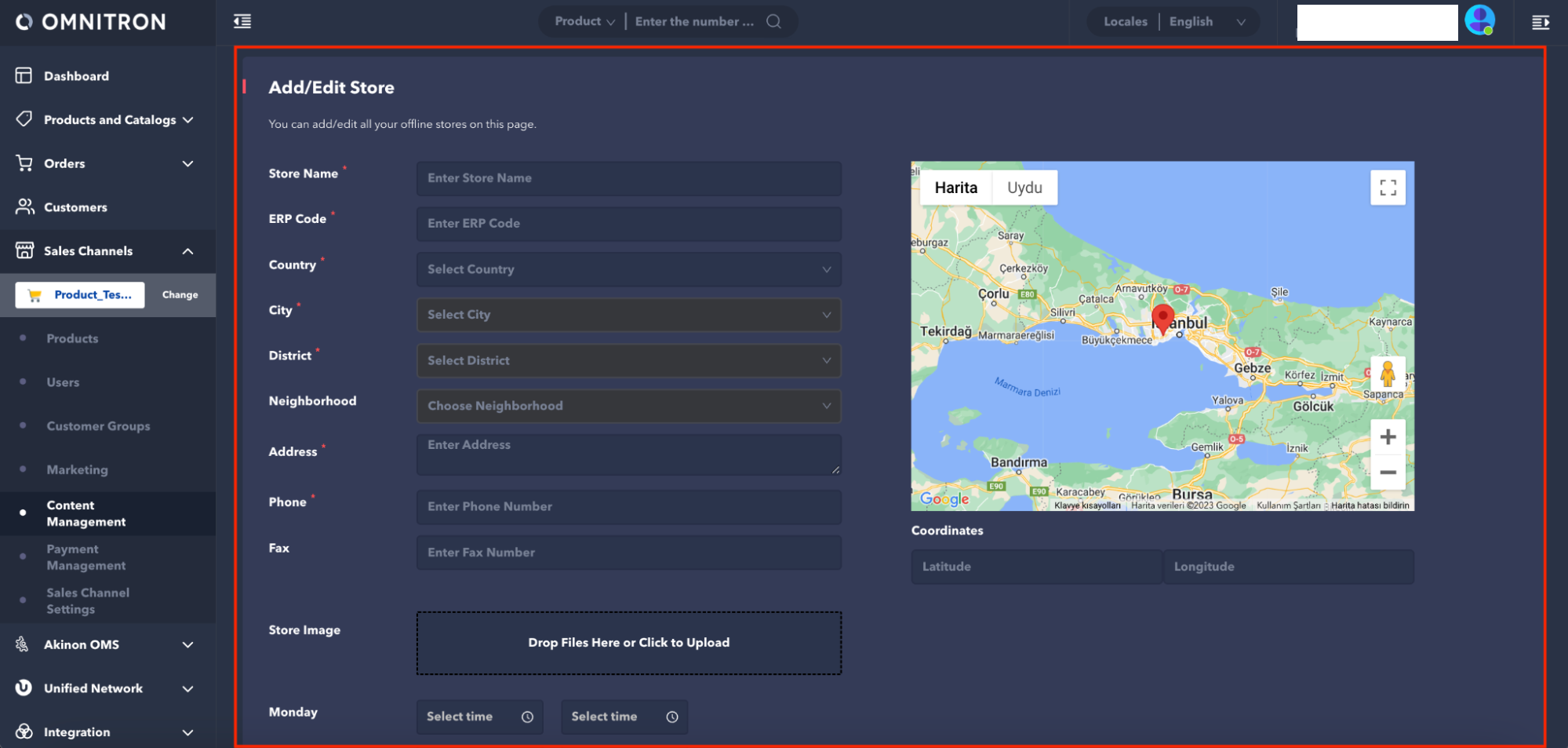This screenshot has height=748, width=1568.
Task: Zoom out on the map
Action: click(1388, 473)
